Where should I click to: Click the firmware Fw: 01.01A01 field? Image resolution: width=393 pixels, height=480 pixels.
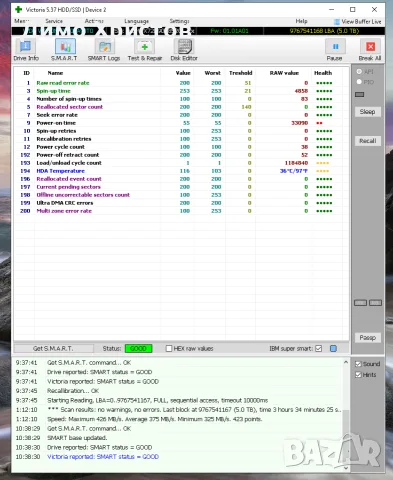pyautogui.click(x=230, y=31)
